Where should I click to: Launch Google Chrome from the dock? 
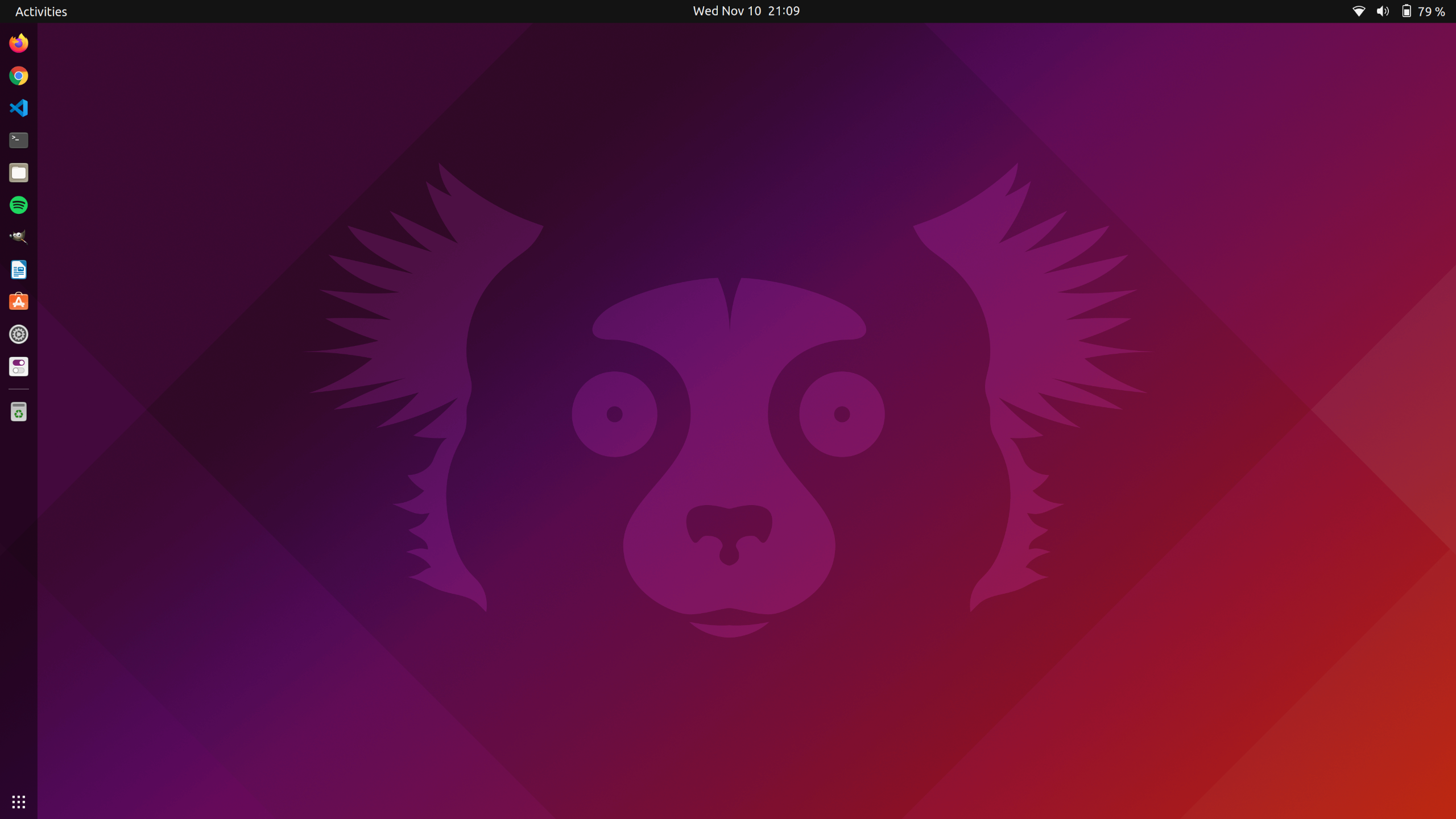(19, 76)
